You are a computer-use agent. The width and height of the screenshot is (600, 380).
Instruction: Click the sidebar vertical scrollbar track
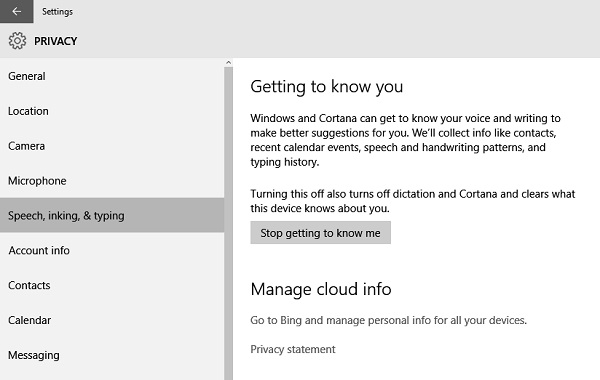click(x=228, y=223)
